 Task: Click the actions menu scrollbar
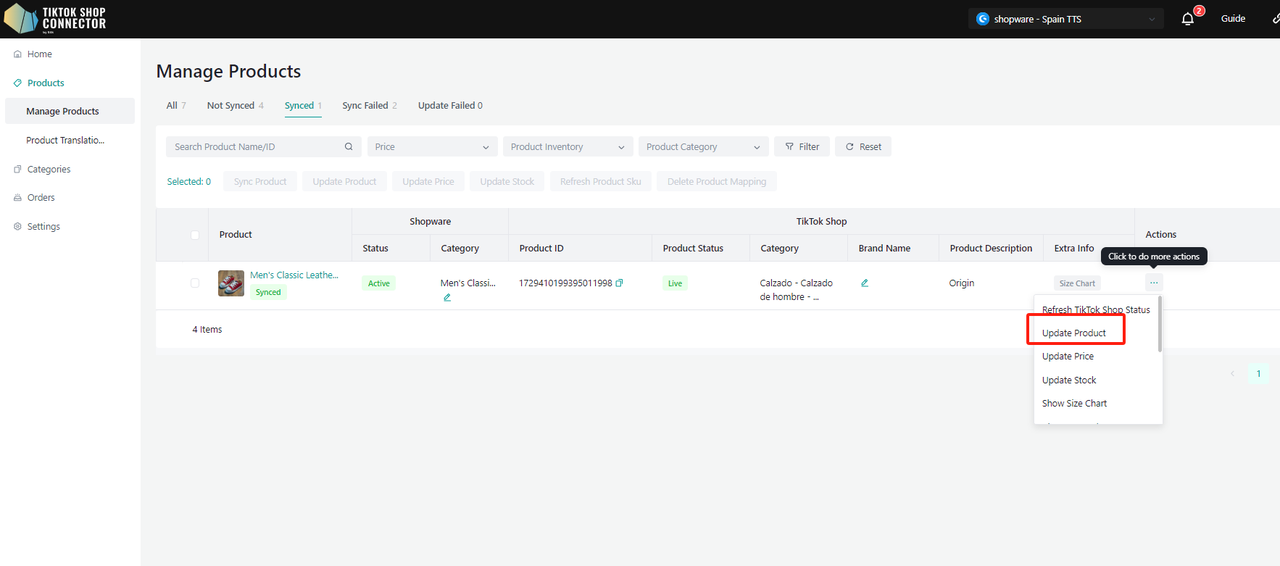click(1159, 325)
